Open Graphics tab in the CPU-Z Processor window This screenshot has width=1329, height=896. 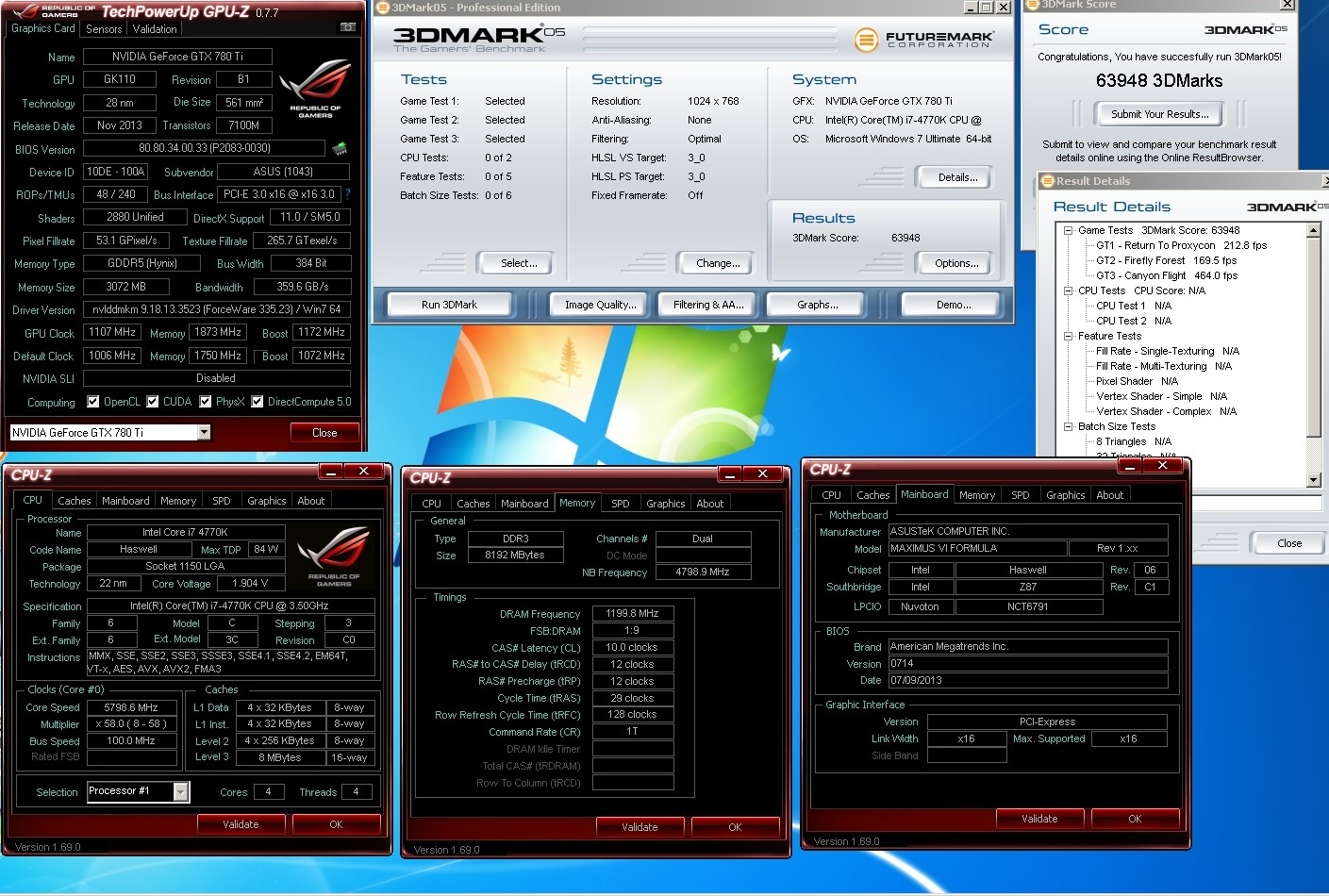pos(267,501)
